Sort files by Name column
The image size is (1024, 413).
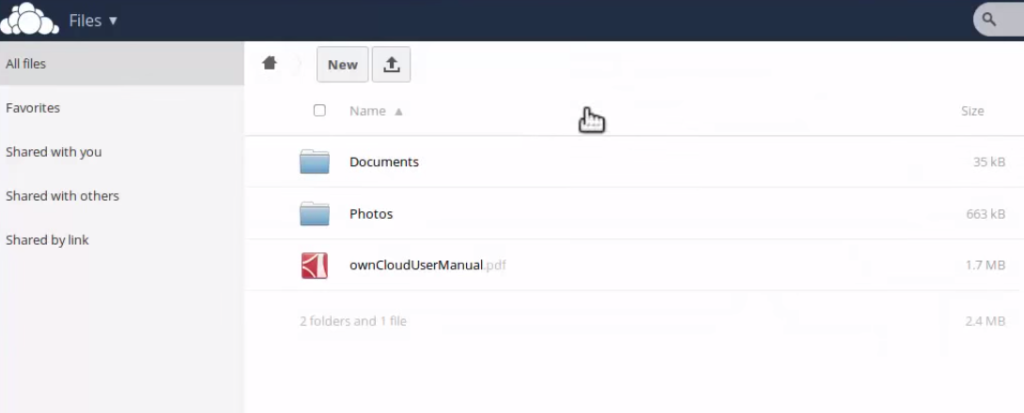tap(368, 111)
